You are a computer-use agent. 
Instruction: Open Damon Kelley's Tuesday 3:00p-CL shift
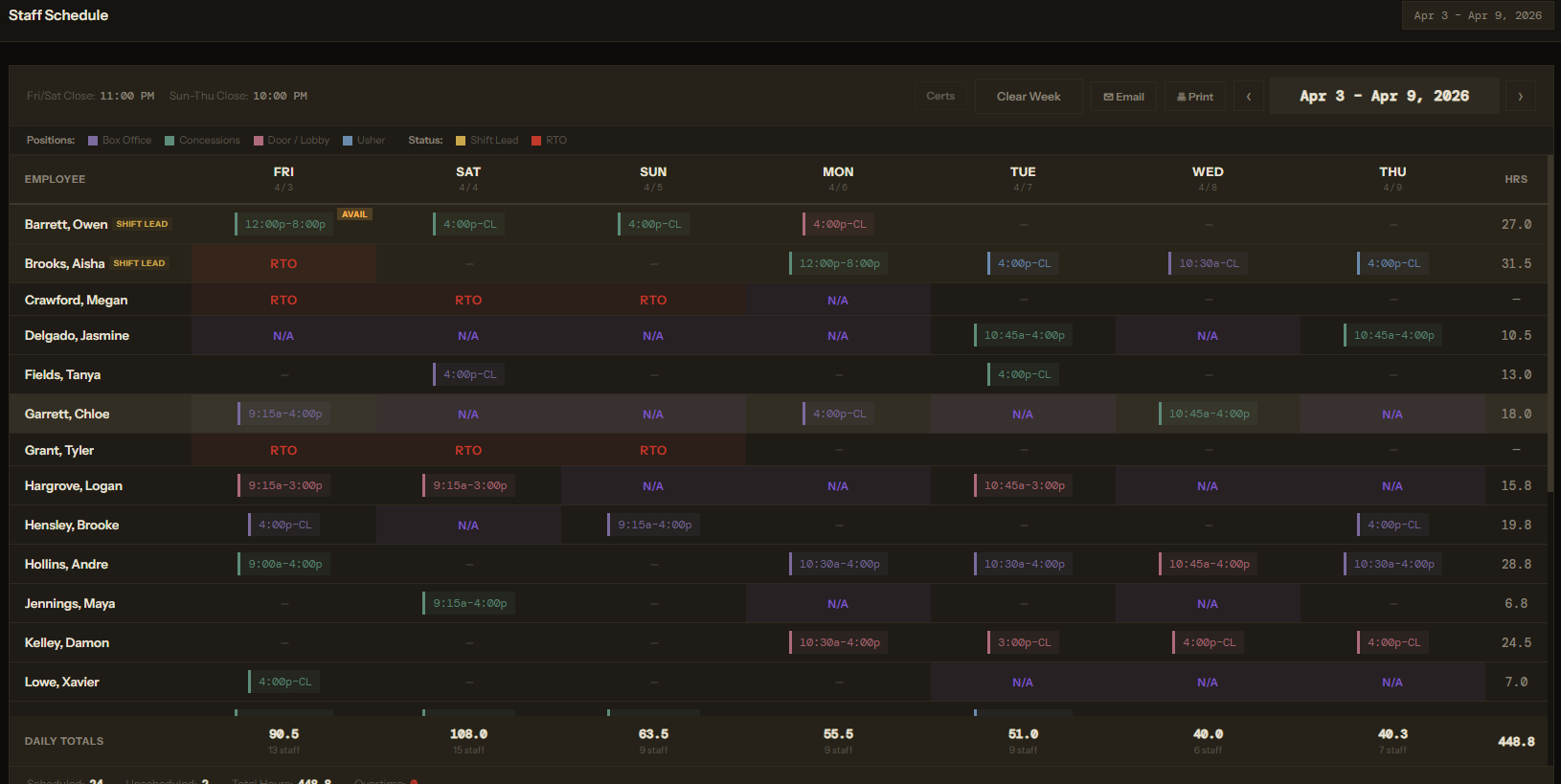1023,642
